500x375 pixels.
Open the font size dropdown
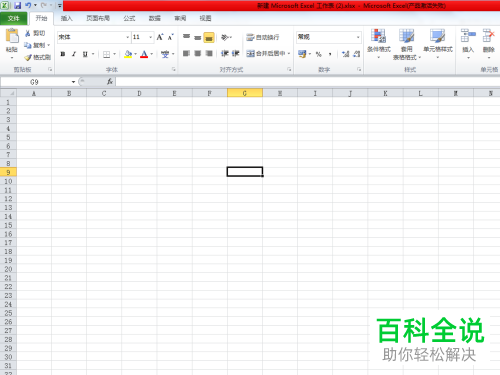pos(151,37)
